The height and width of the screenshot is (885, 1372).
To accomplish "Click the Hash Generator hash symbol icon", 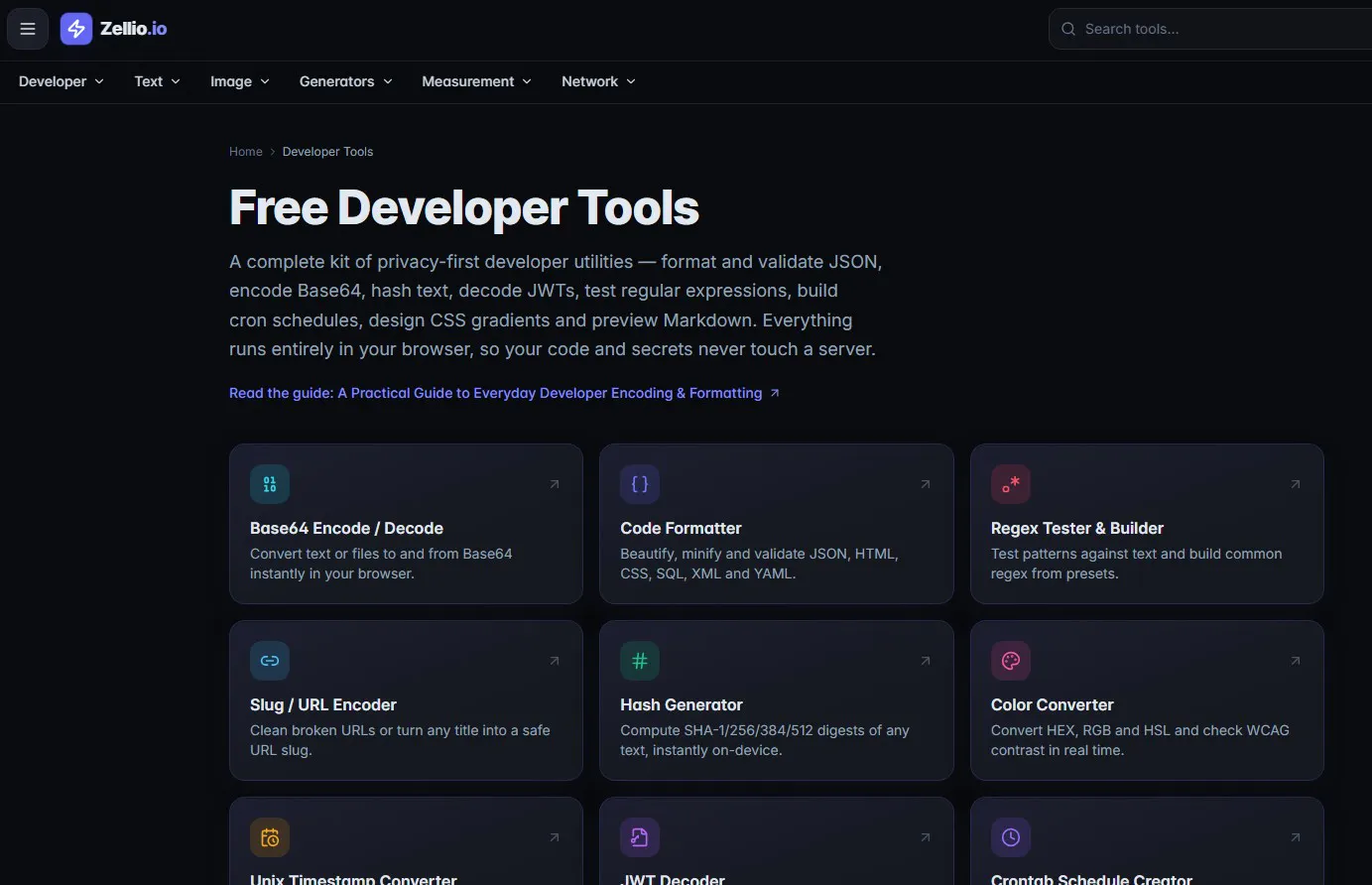I will pyautogui.click(x=640, y=661).
